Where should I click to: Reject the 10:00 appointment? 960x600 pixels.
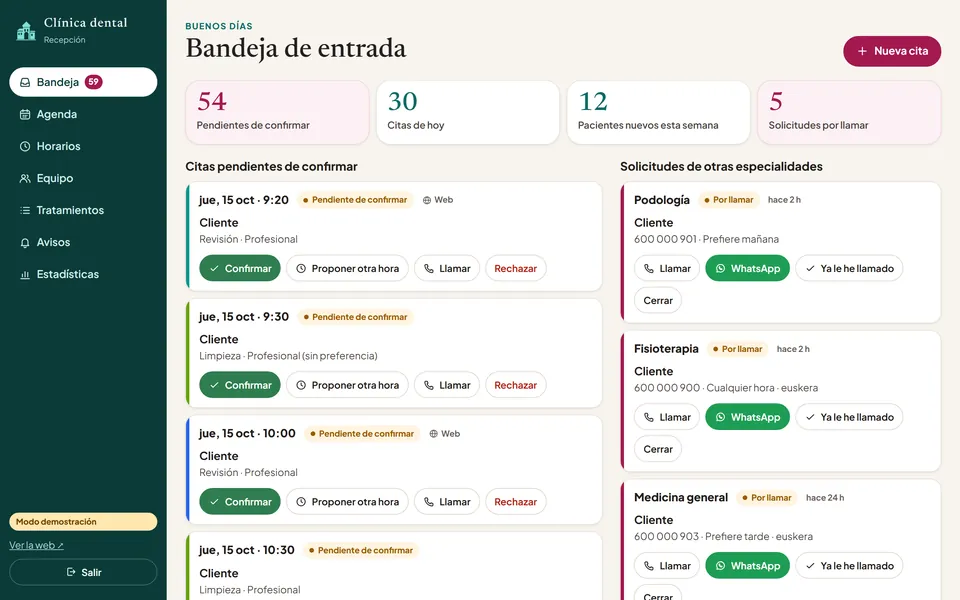(516, 501)
